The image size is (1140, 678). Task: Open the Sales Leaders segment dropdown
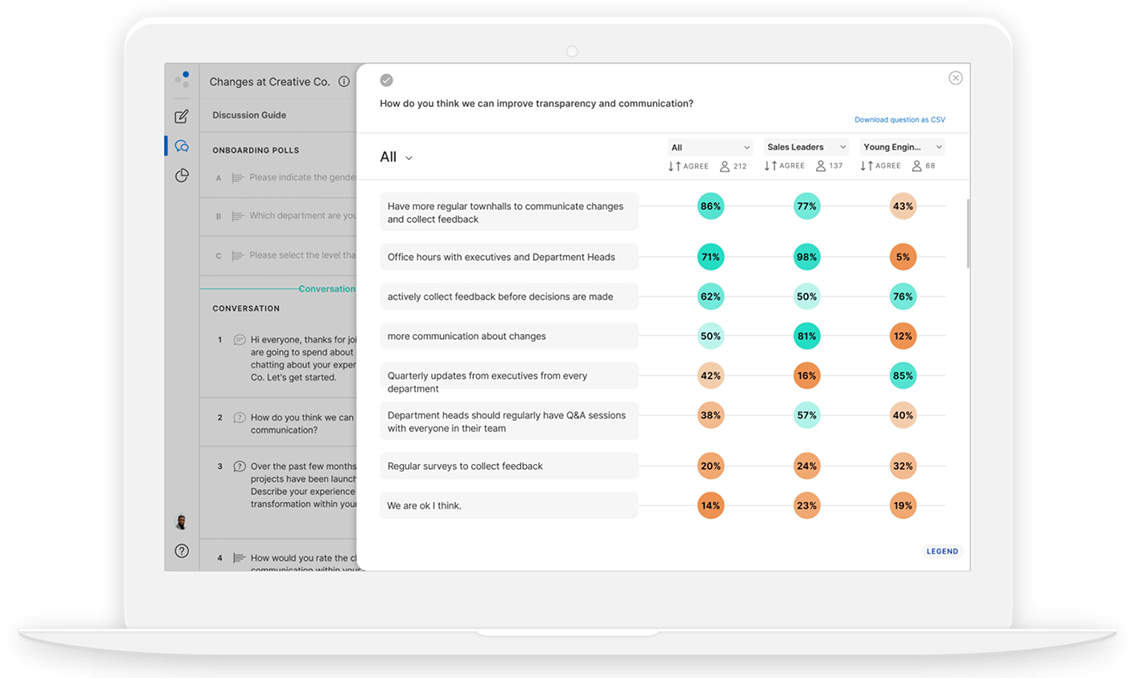pos(806,147)
